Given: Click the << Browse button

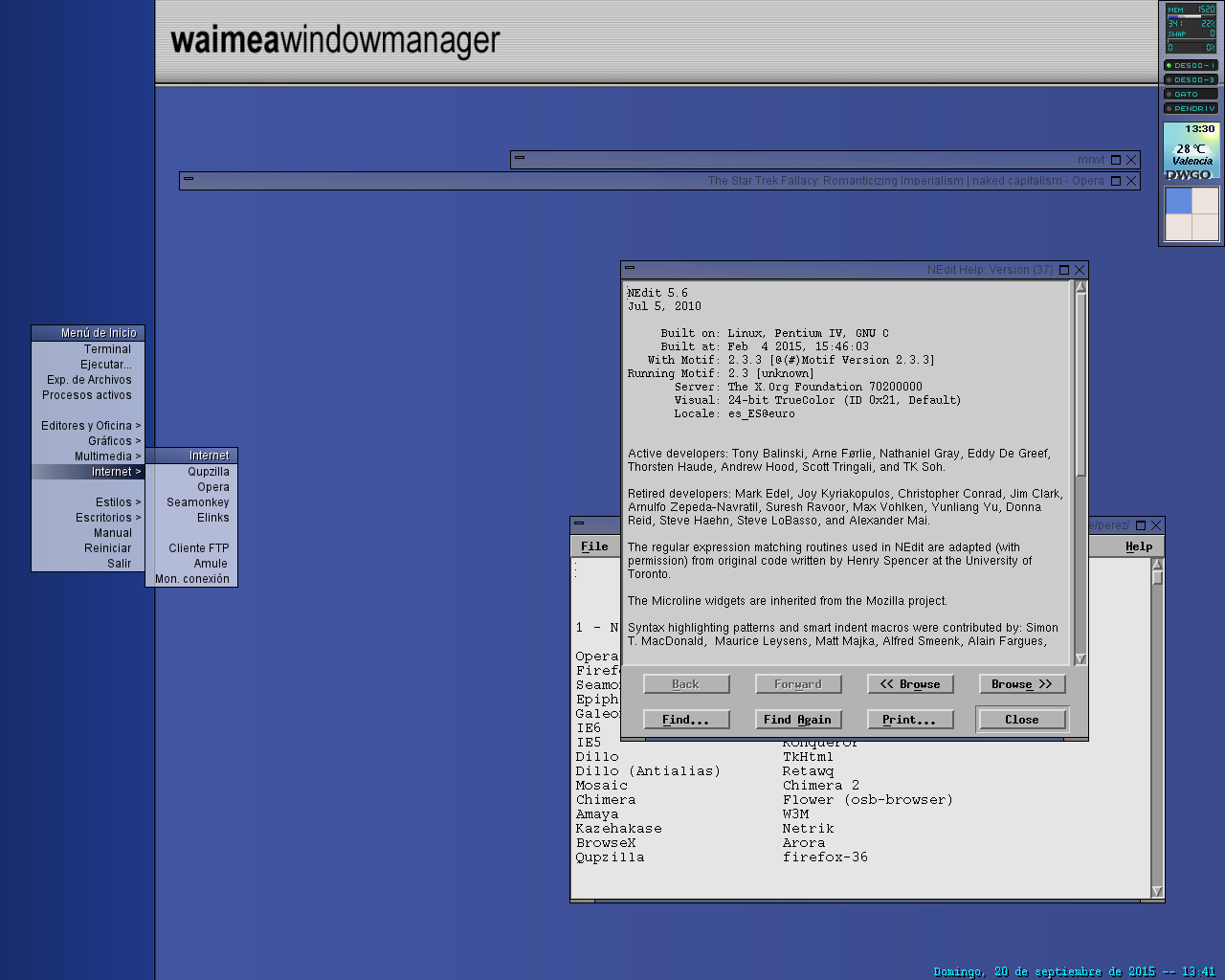Looking at the screenshot, I should [910, 684].
